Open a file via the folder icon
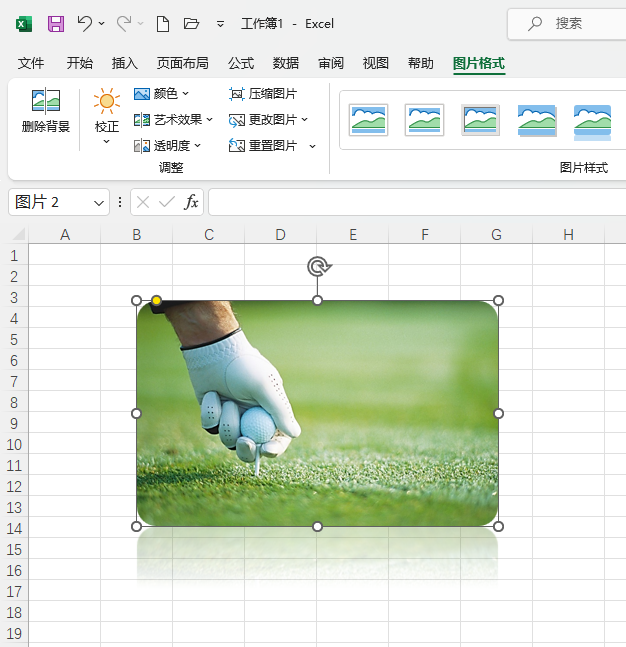This screenshot has height=647, width=626. click(x=191, y=24)
